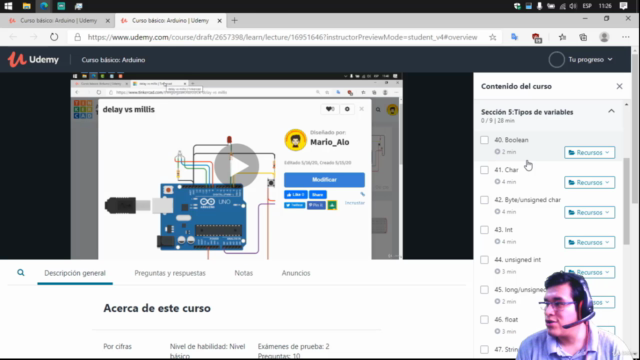Click the Mario_Alo avatar in video
Viewport: 640px width, 360px height.
click(296, 140)
